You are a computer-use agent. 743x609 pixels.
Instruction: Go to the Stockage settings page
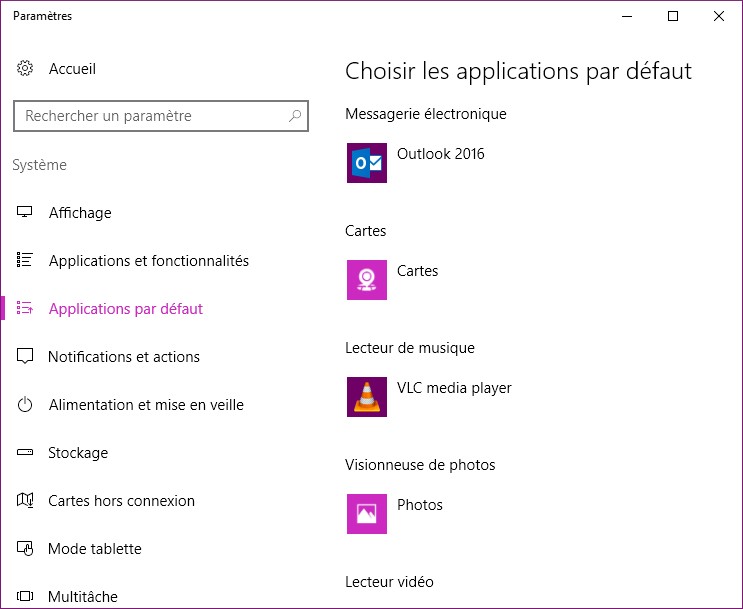click(78, 453)
